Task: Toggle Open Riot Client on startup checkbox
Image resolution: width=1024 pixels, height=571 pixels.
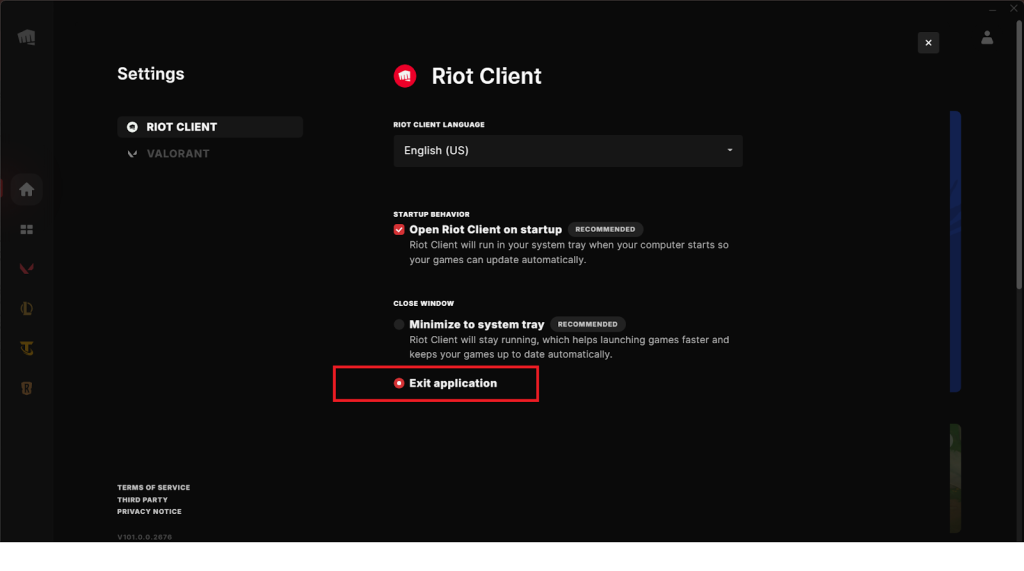Action: [399, 229]
